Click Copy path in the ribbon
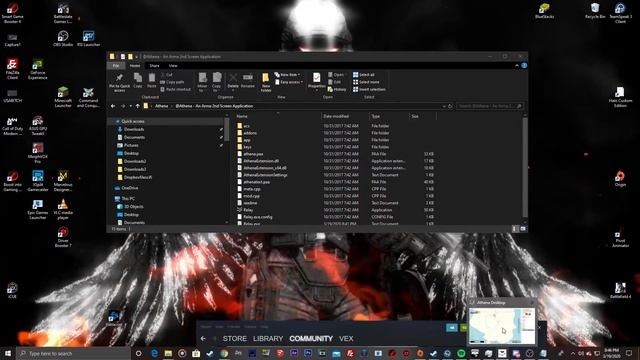 click(172, 82)
